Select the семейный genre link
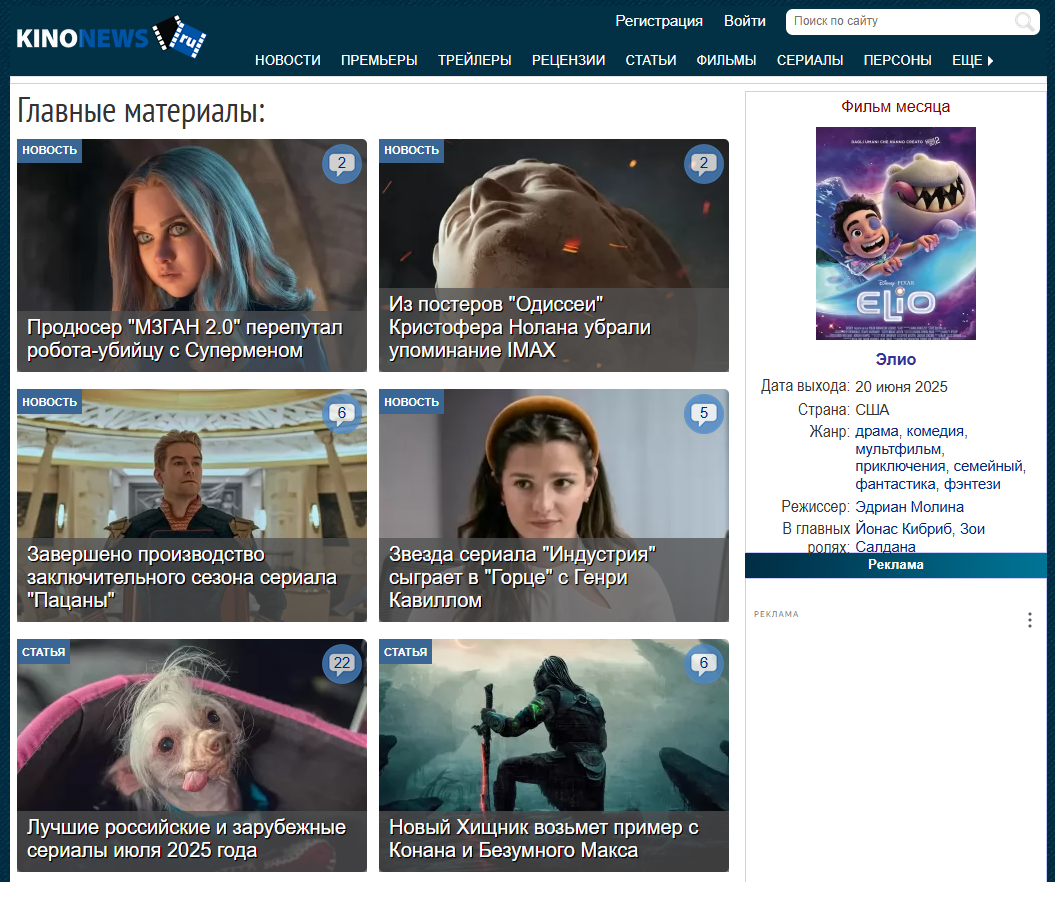1055x897 pixels. pos(988,466)
